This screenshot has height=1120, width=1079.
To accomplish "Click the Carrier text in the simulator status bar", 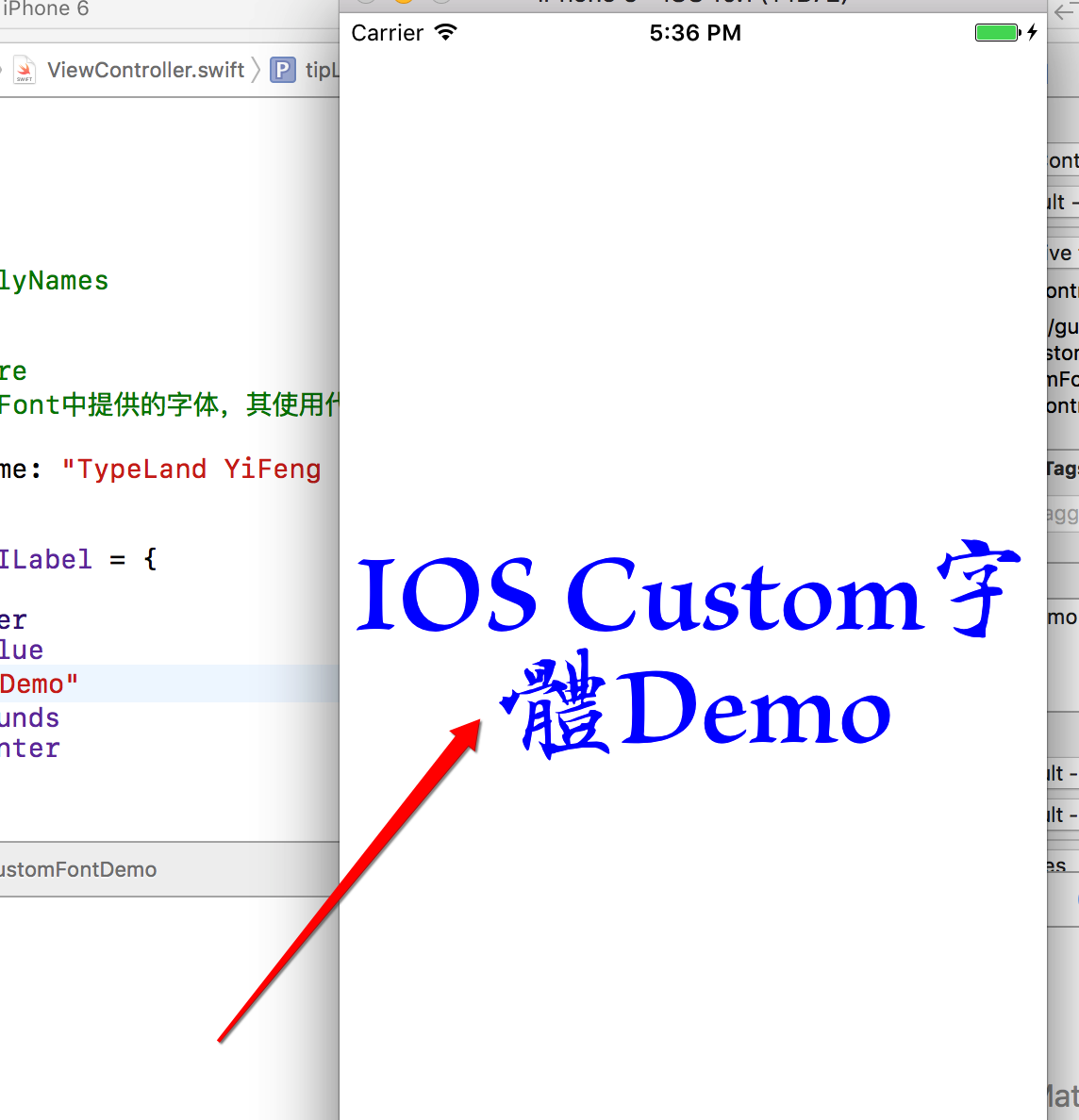I will point(388,33).
